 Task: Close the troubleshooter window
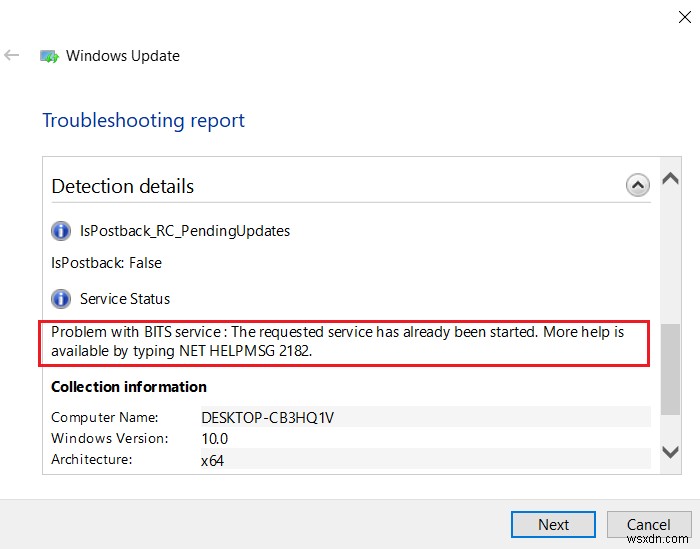(684, 17)
